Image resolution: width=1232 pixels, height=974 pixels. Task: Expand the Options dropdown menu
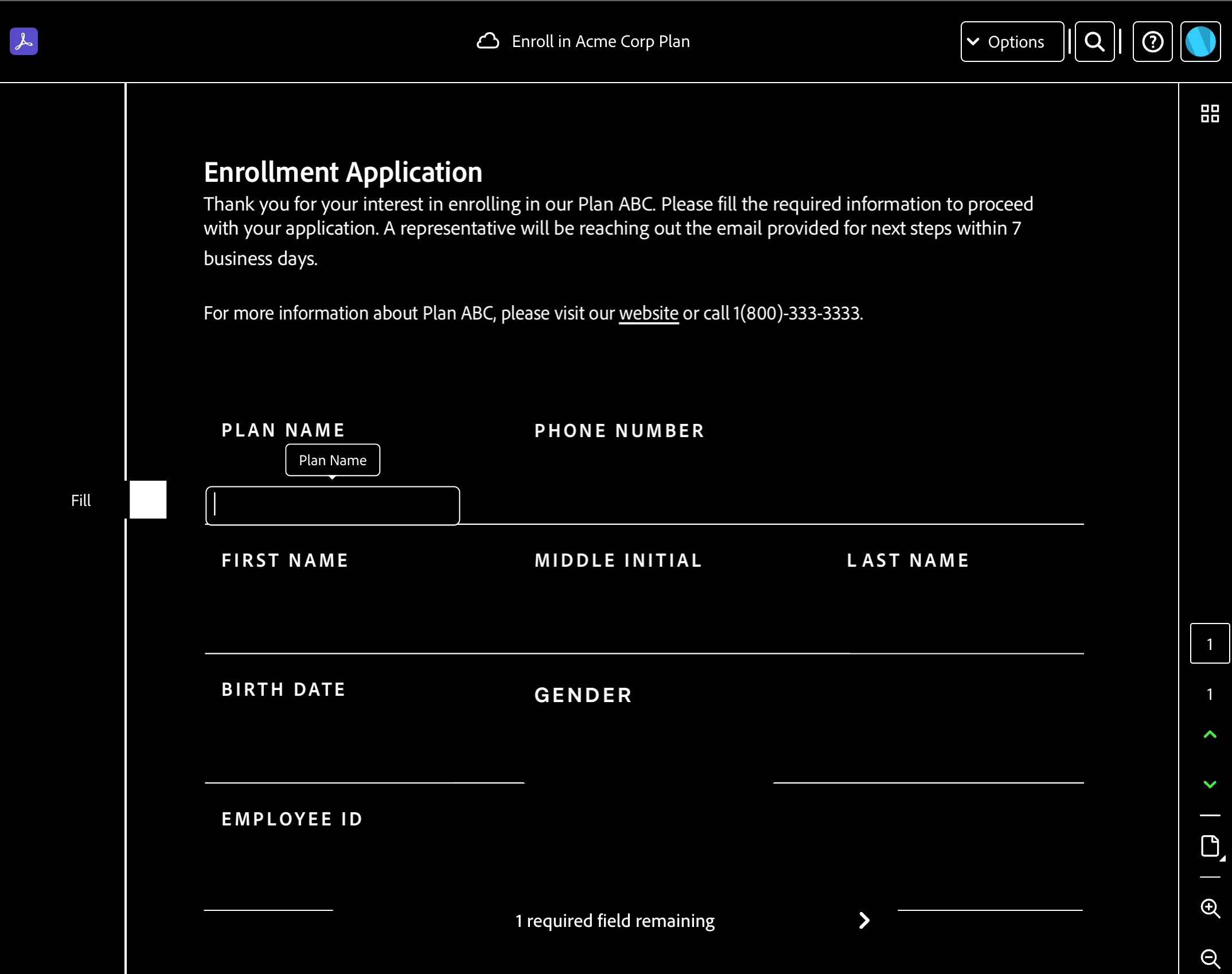pyautogui.click(x=1012, y=41)
